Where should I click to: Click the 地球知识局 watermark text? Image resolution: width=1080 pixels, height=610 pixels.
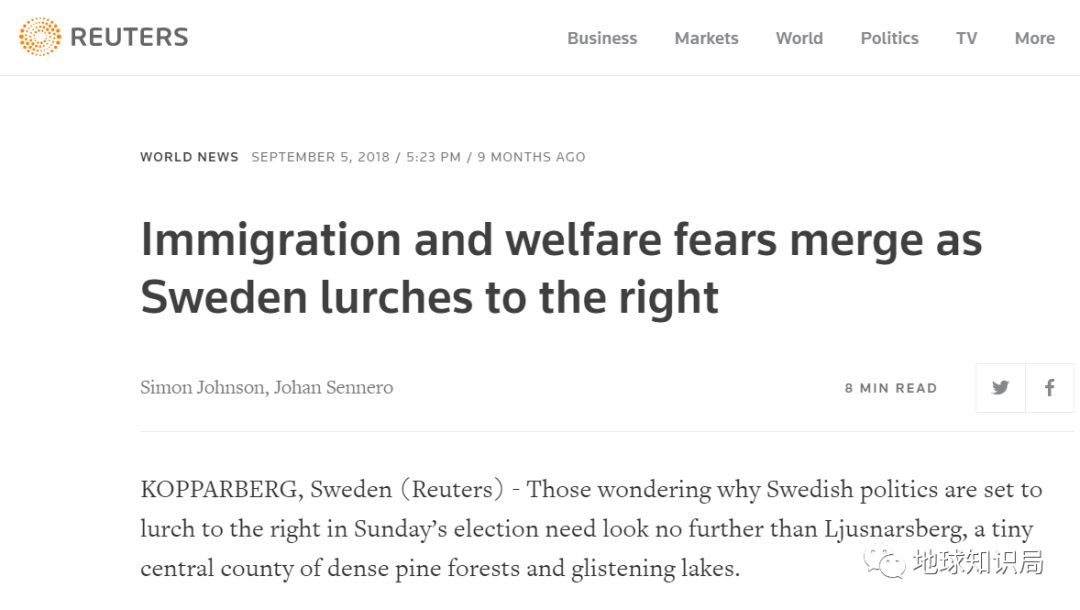click(977, 563)
